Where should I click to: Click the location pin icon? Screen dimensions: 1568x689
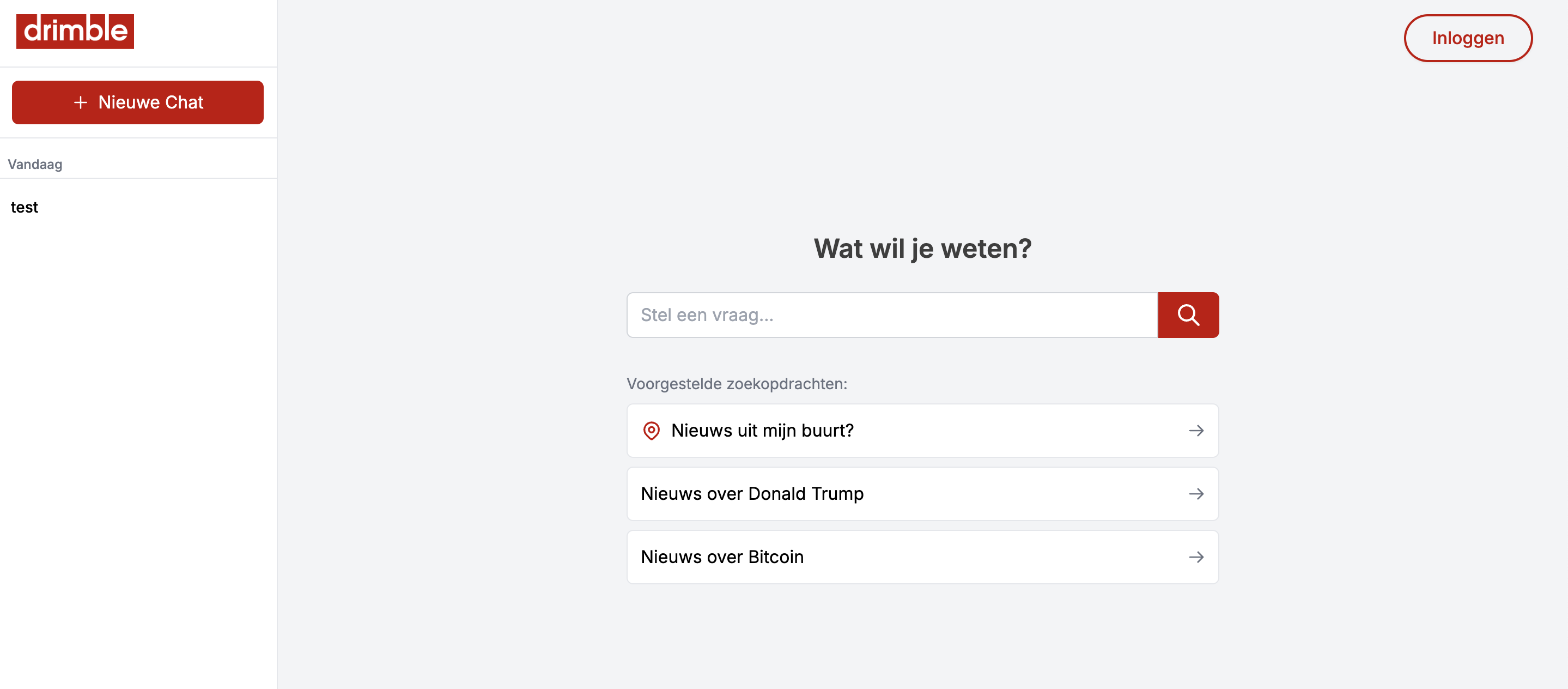click(651, 431)
